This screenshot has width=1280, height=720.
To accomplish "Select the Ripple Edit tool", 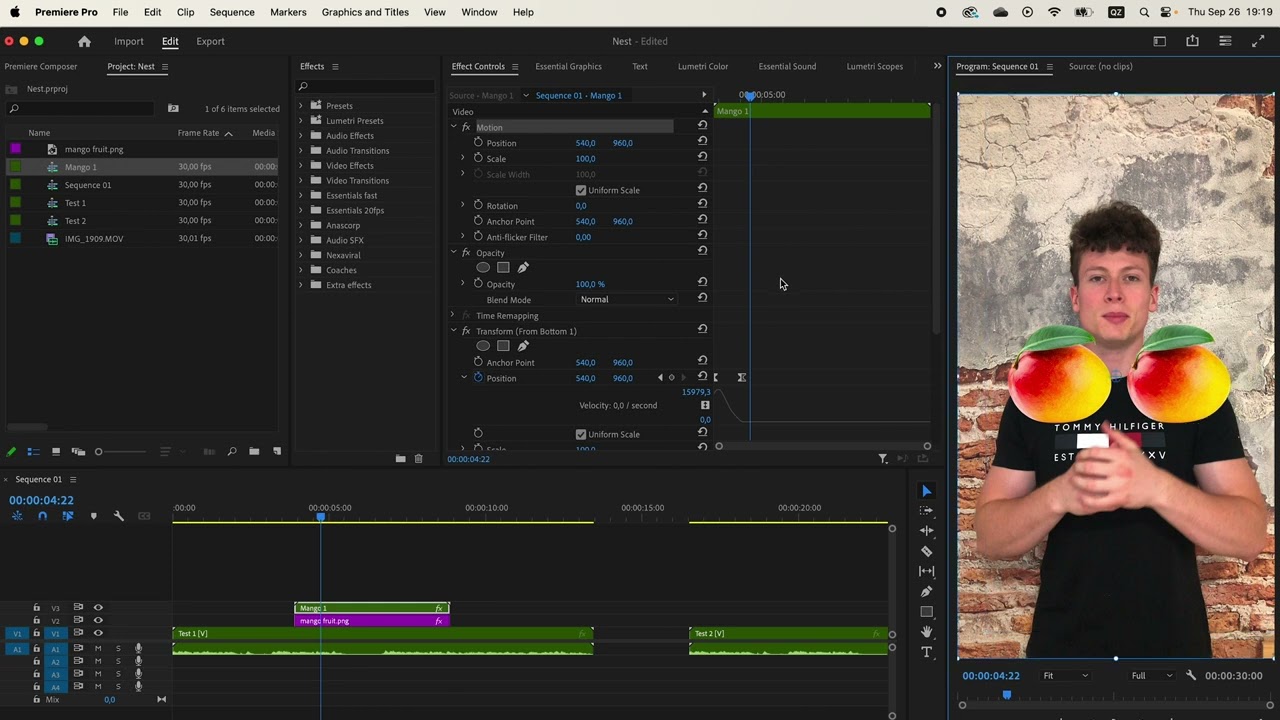I will tap(926, 530).
